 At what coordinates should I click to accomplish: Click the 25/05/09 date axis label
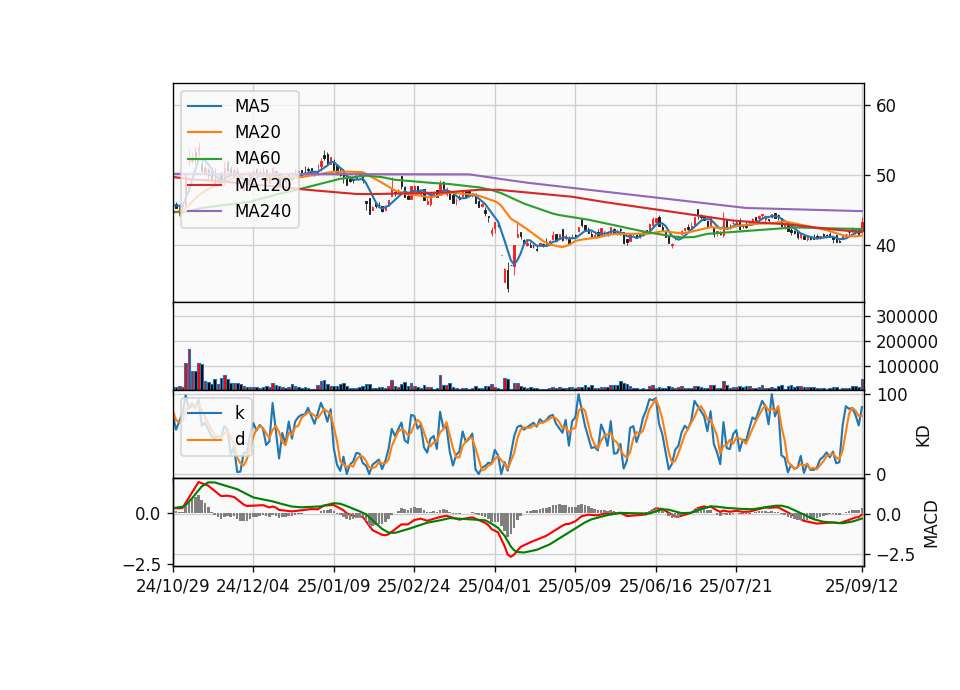[574, 586]
